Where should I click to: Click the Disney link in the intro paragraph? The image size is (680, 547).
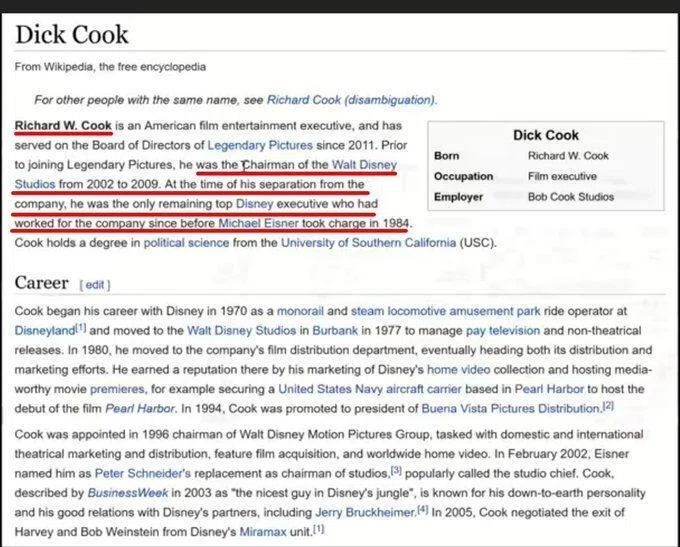point(254,204)
